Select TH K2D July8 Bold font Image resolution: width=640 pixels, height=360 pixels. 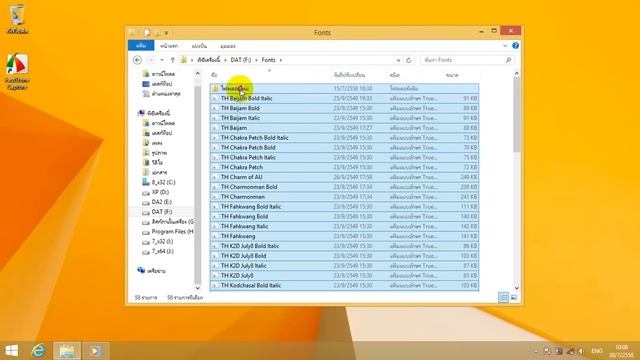(x=344, y=256)
